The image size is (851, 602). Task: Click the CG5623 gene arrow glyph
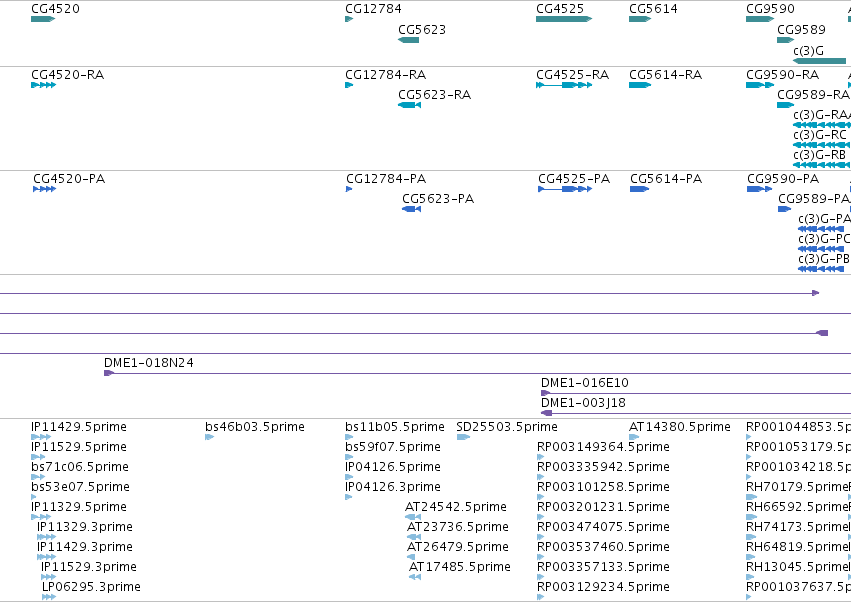pyautogui.click(x=409, y=40)
